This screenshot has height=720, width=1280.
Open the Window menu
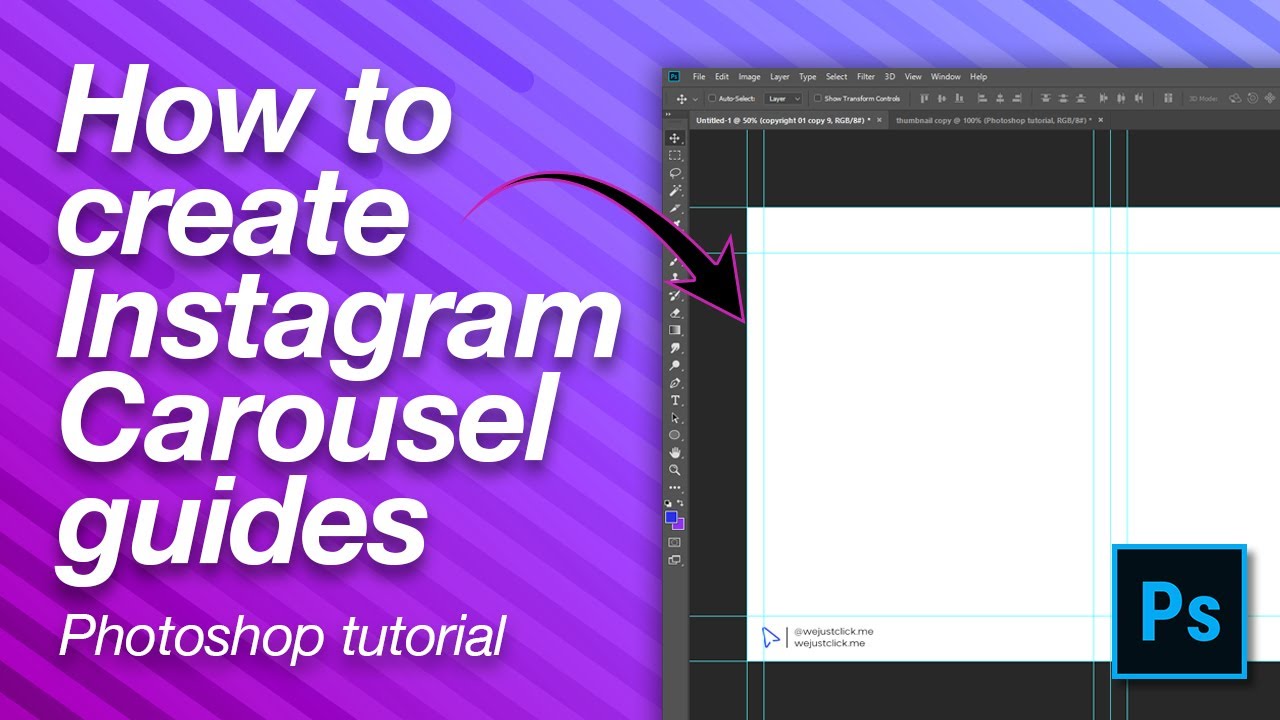pyautogui.click(x=945, y=77)
